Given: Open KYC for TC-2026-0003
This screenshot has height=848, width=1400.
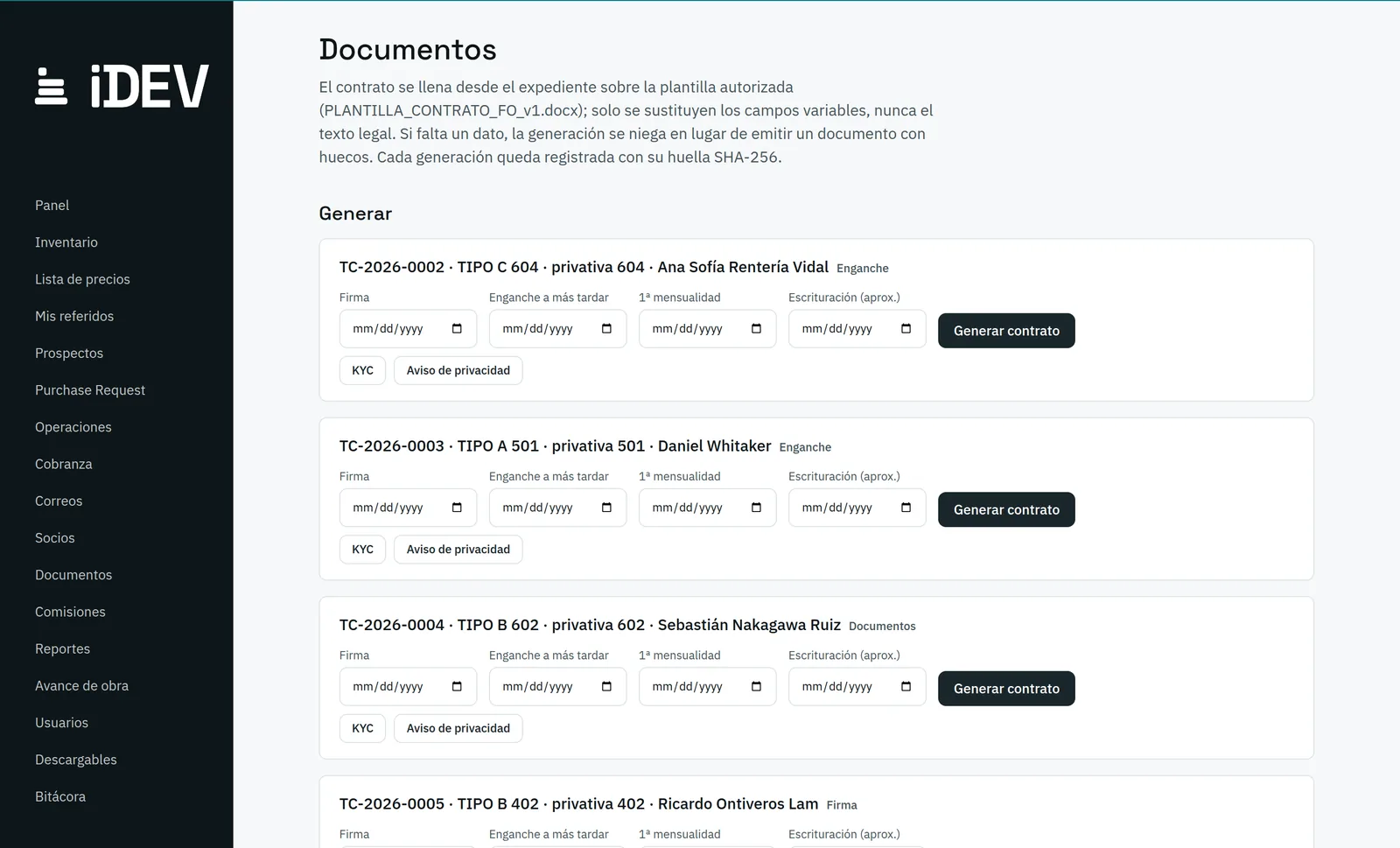Looking at the screenshot, I should pos(362,550).
